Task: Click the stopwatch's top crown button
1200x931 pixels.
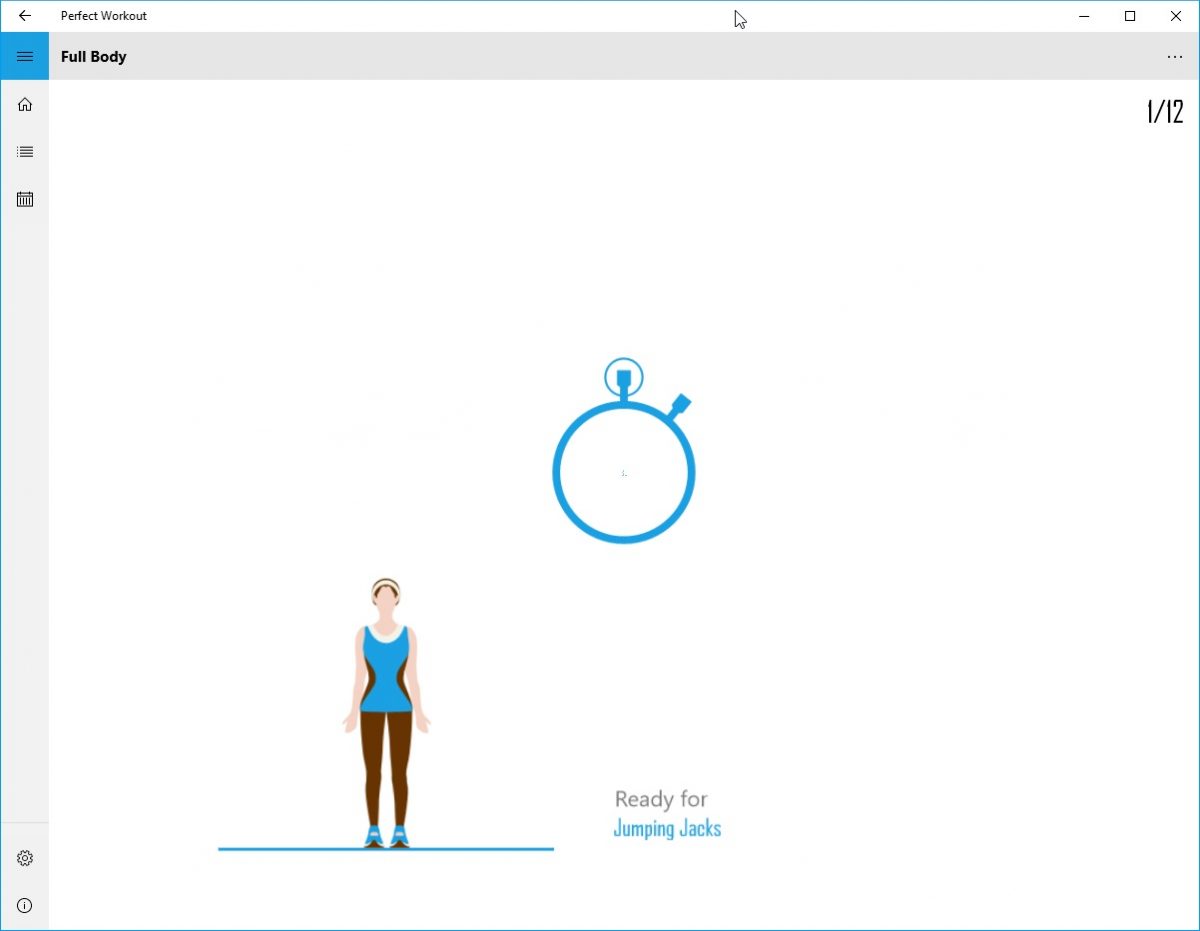Action: (x=624, y=375)
